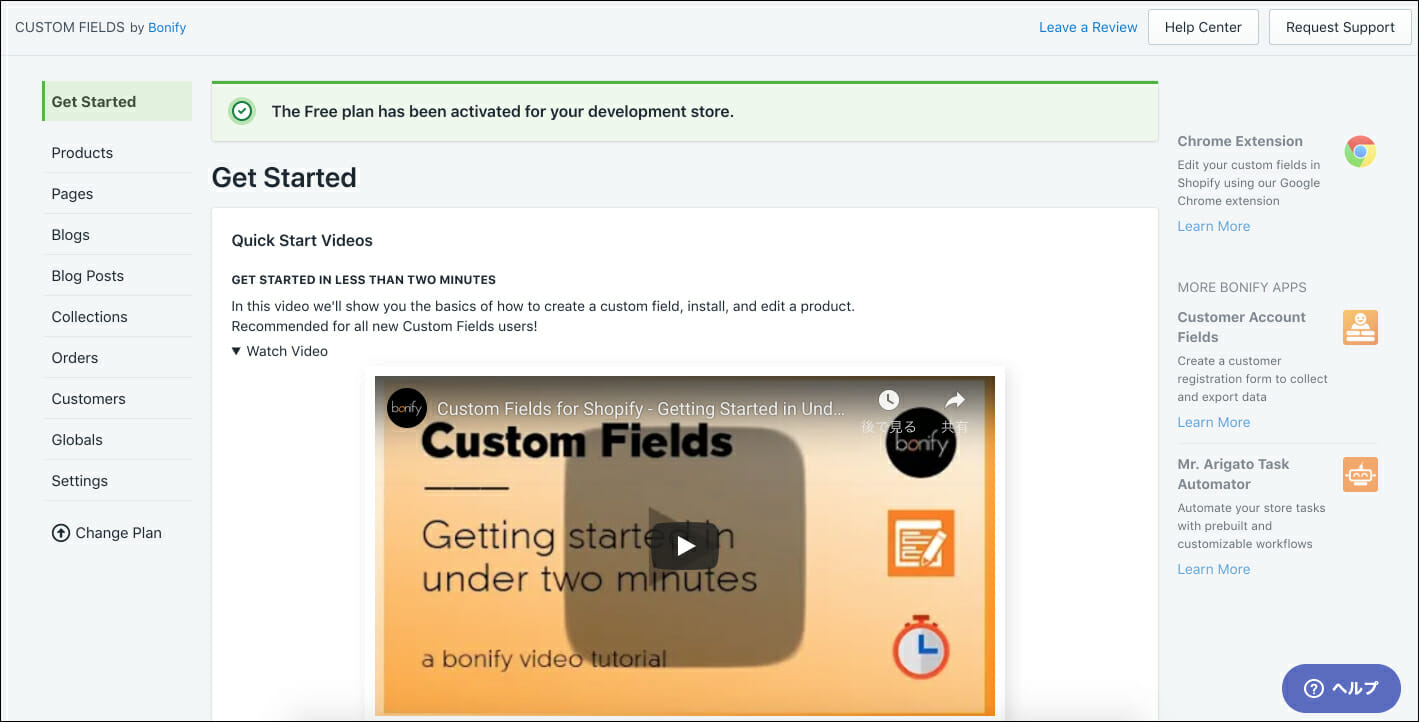Click the Change Plan up-arrow icon

(61, 533)
